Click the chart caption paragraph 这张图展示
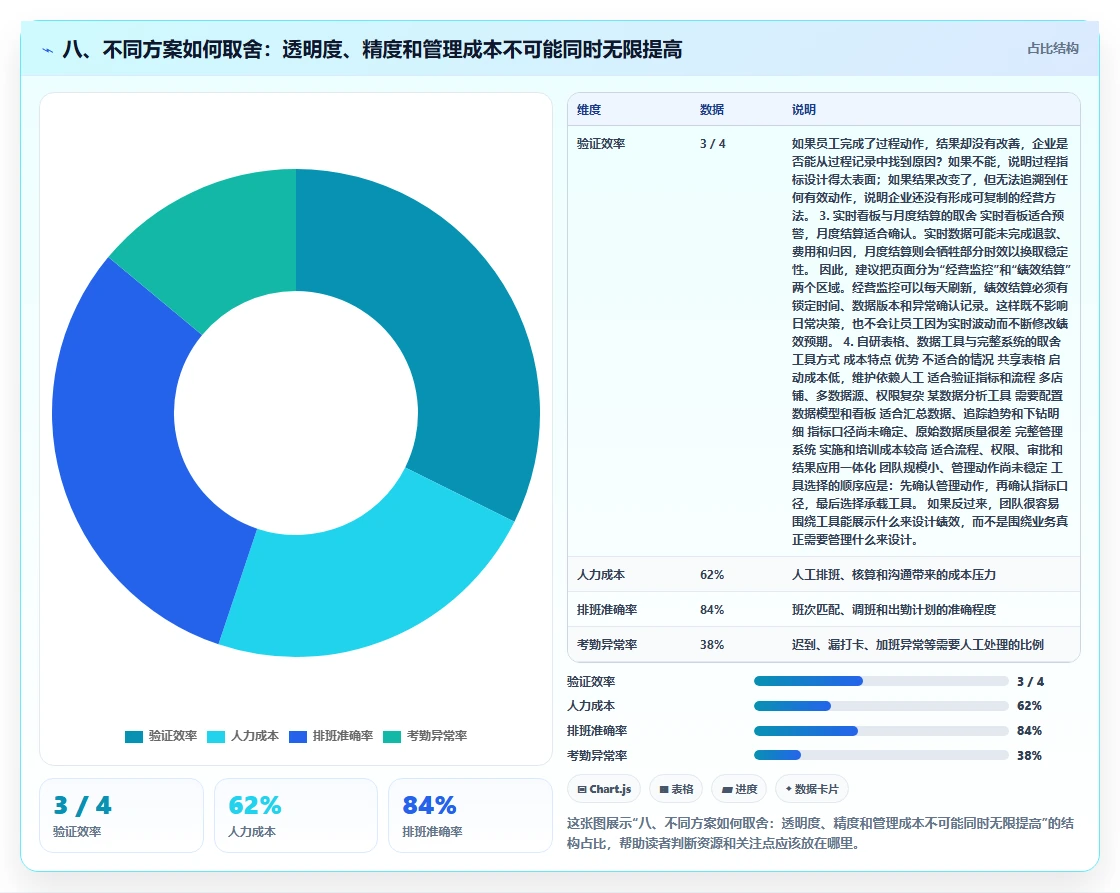The height and width of the screenshot is (893, 1120). pos(820,833)
